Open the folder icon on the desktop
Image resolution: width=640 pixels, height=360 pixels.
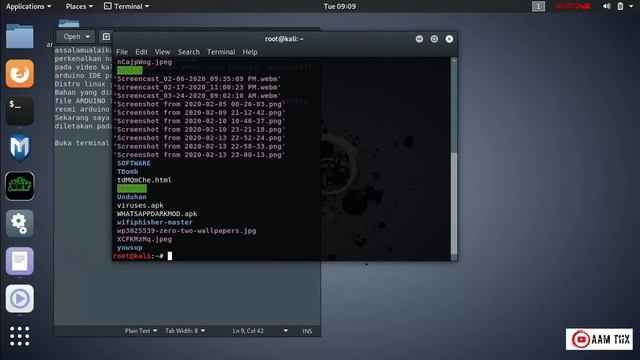[69, 23]
